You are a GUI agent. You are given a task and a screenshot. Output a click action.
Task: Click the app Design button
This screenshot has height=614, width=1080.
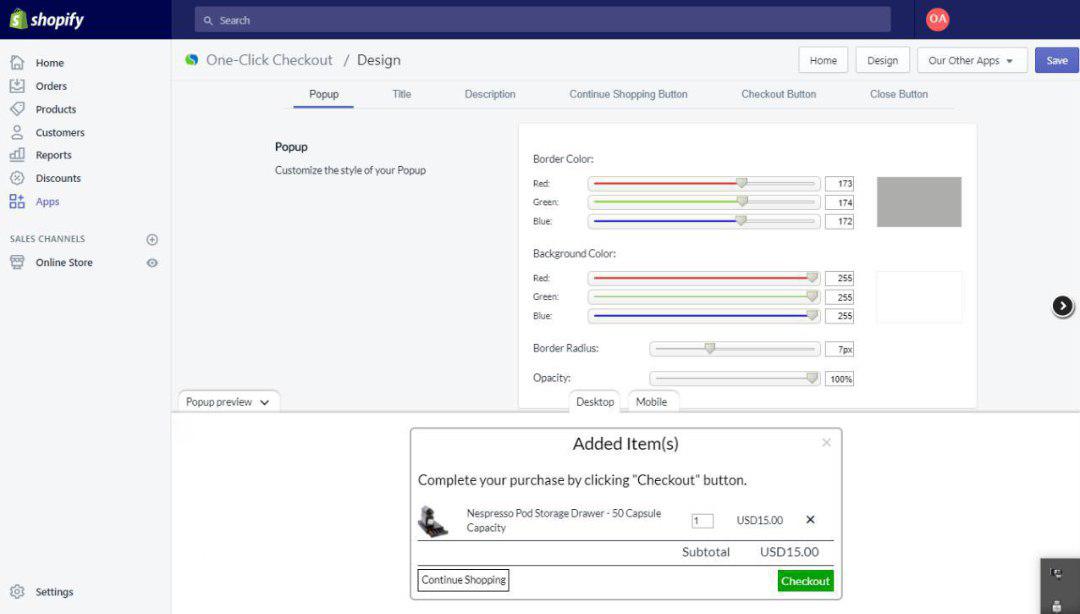tap(882, 61)
